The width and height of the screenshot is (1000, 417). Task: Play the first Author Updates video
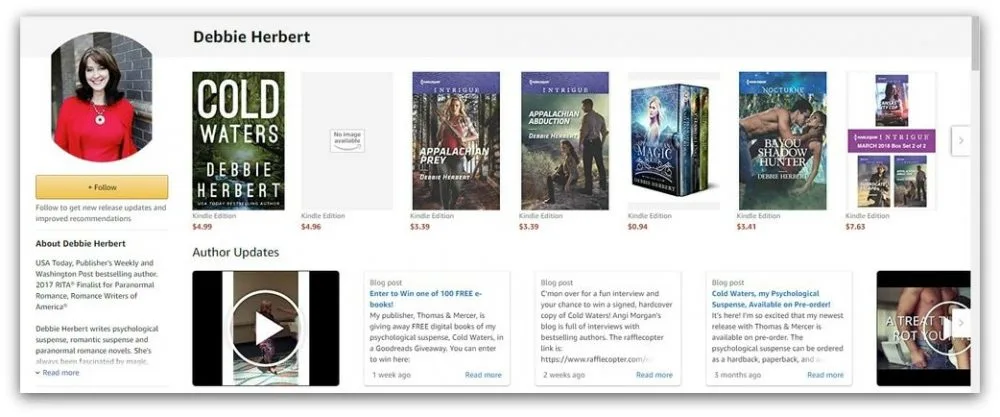click(x=266, y=328)
